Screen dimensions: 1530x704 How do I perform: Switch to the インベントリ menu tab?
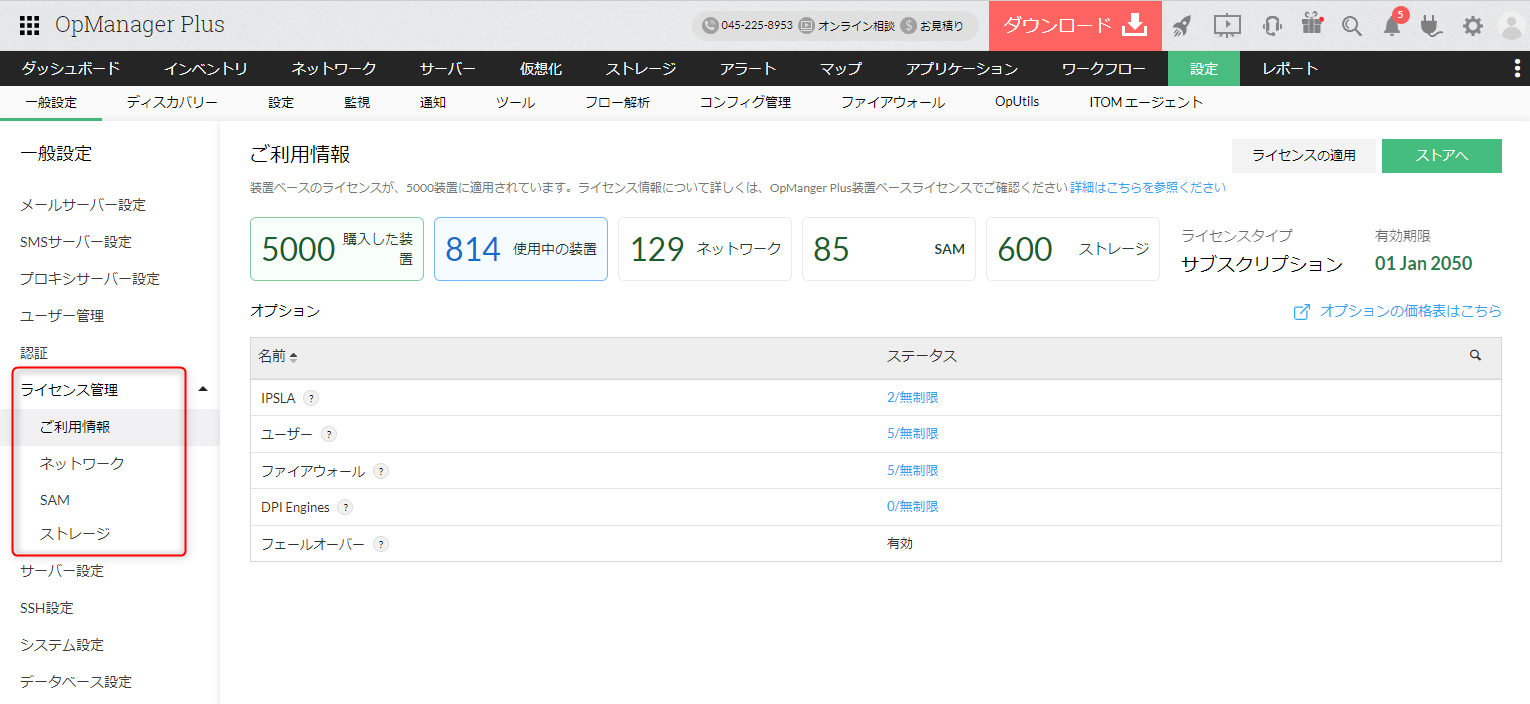tap(206, 69)
